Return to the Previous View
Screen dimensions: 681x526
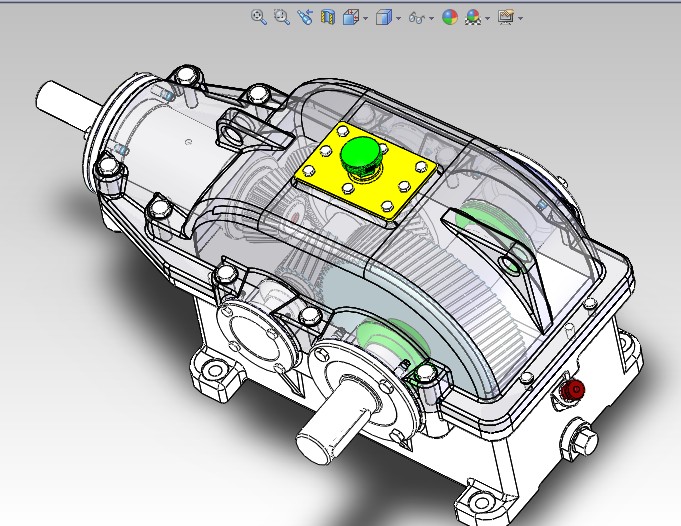304,17
